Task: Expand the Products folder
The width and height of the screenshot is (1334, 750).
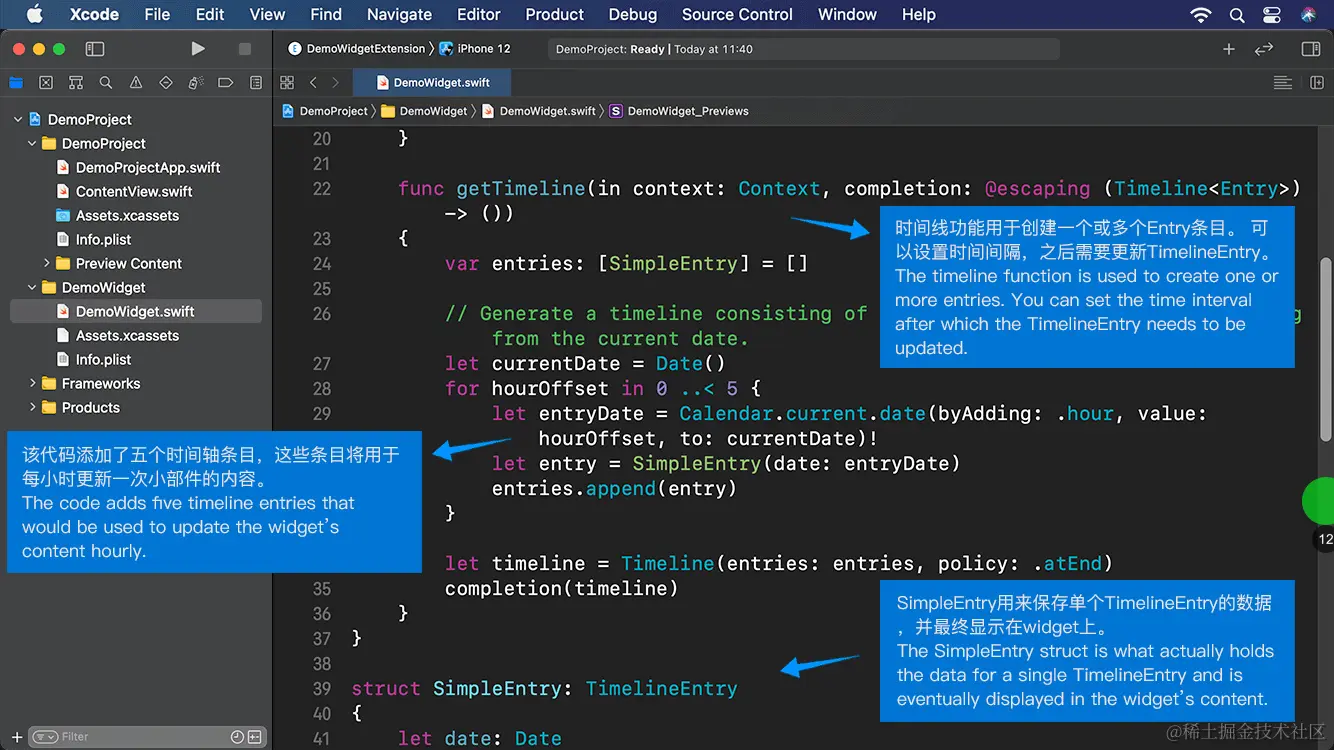Action: 32,407
